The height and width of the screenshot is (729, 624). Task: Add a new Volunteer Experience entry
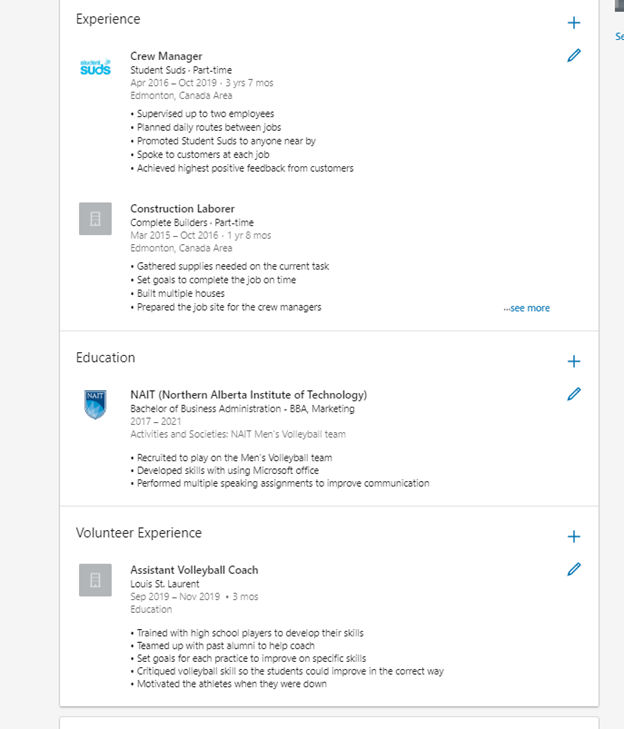click(x=573, y=536)
